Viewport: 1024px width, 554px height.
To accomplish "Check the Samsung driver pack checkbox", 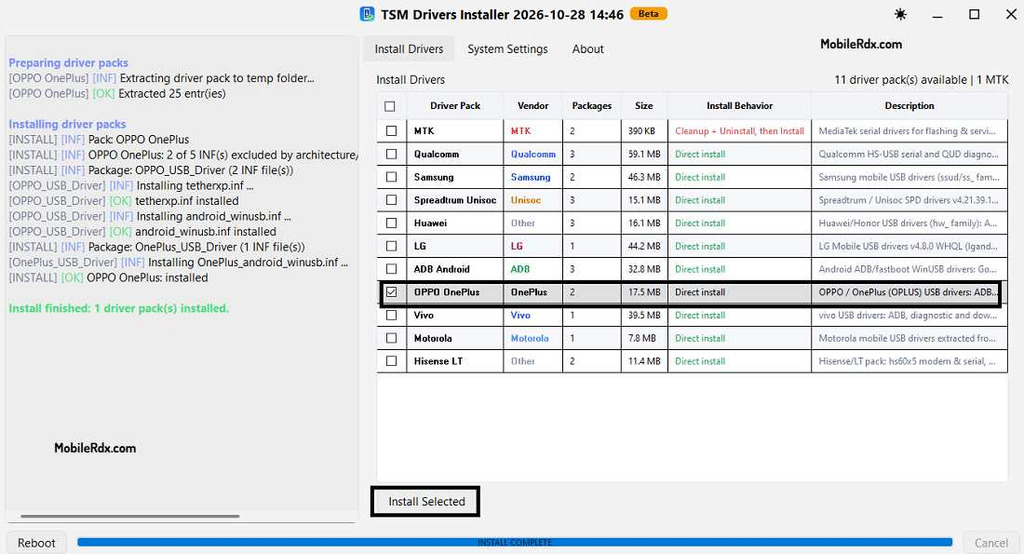I will point(391,177).
